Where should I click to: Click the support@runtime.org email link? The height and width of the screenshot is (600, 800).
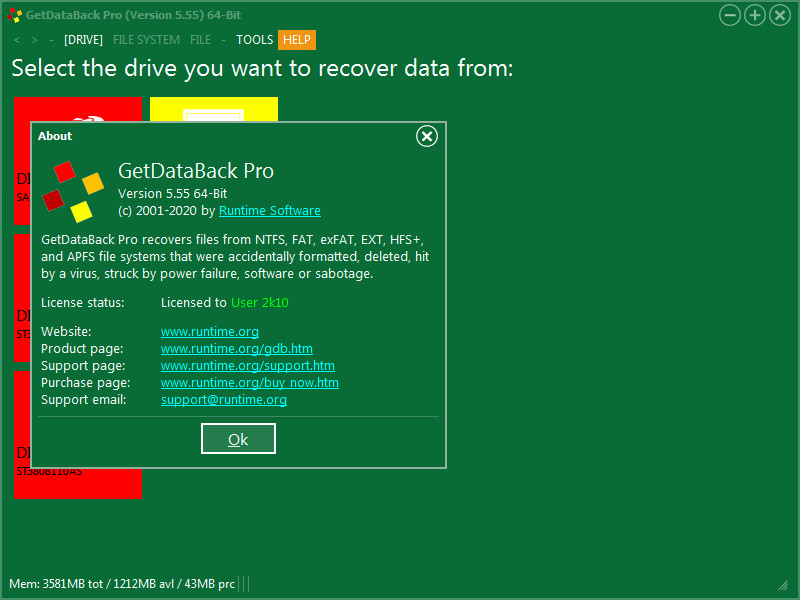[223, 399]
